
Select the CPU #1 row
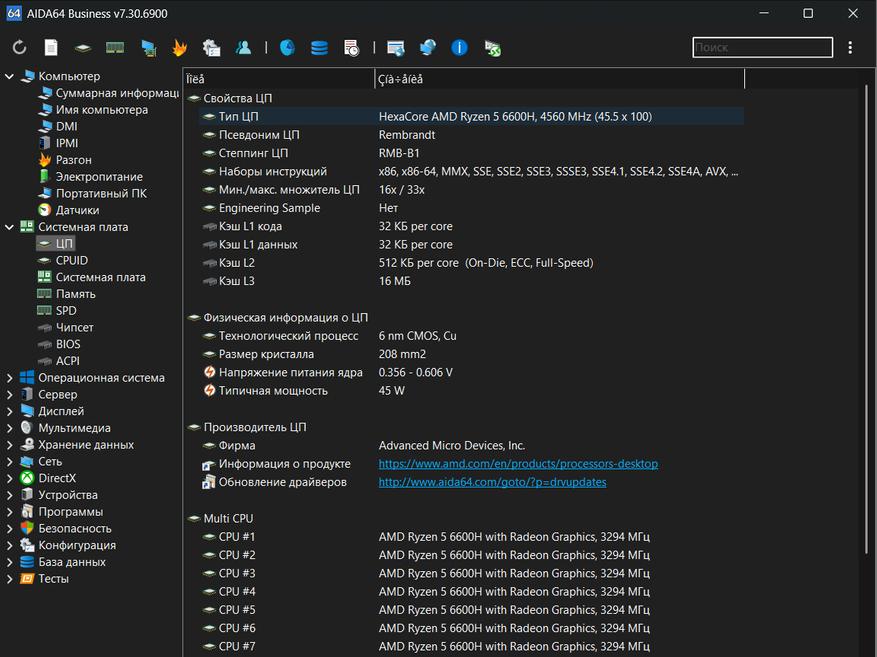[471, 537]
